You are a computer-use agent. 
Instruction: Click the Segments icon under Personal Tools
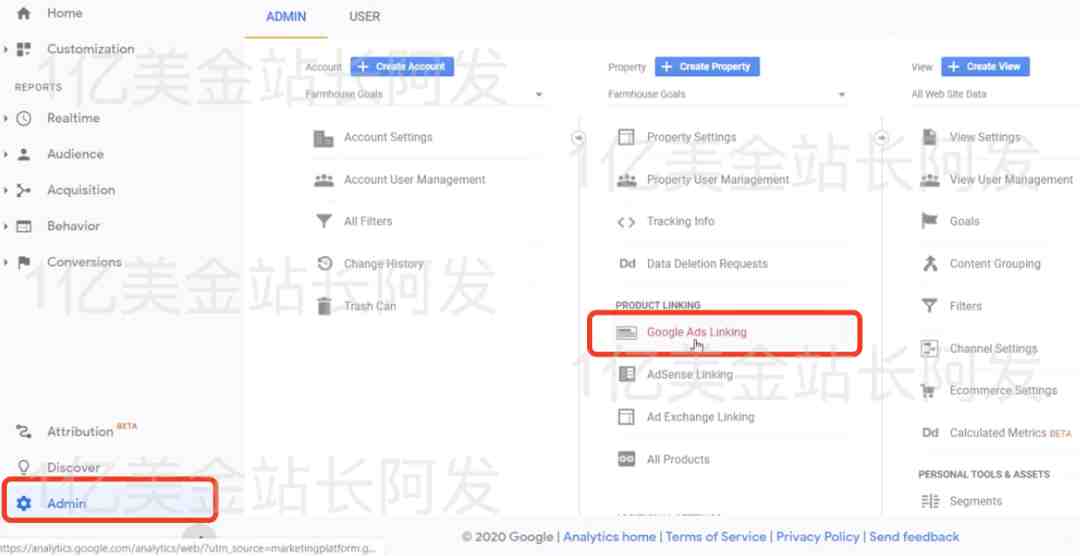(930, 502)
